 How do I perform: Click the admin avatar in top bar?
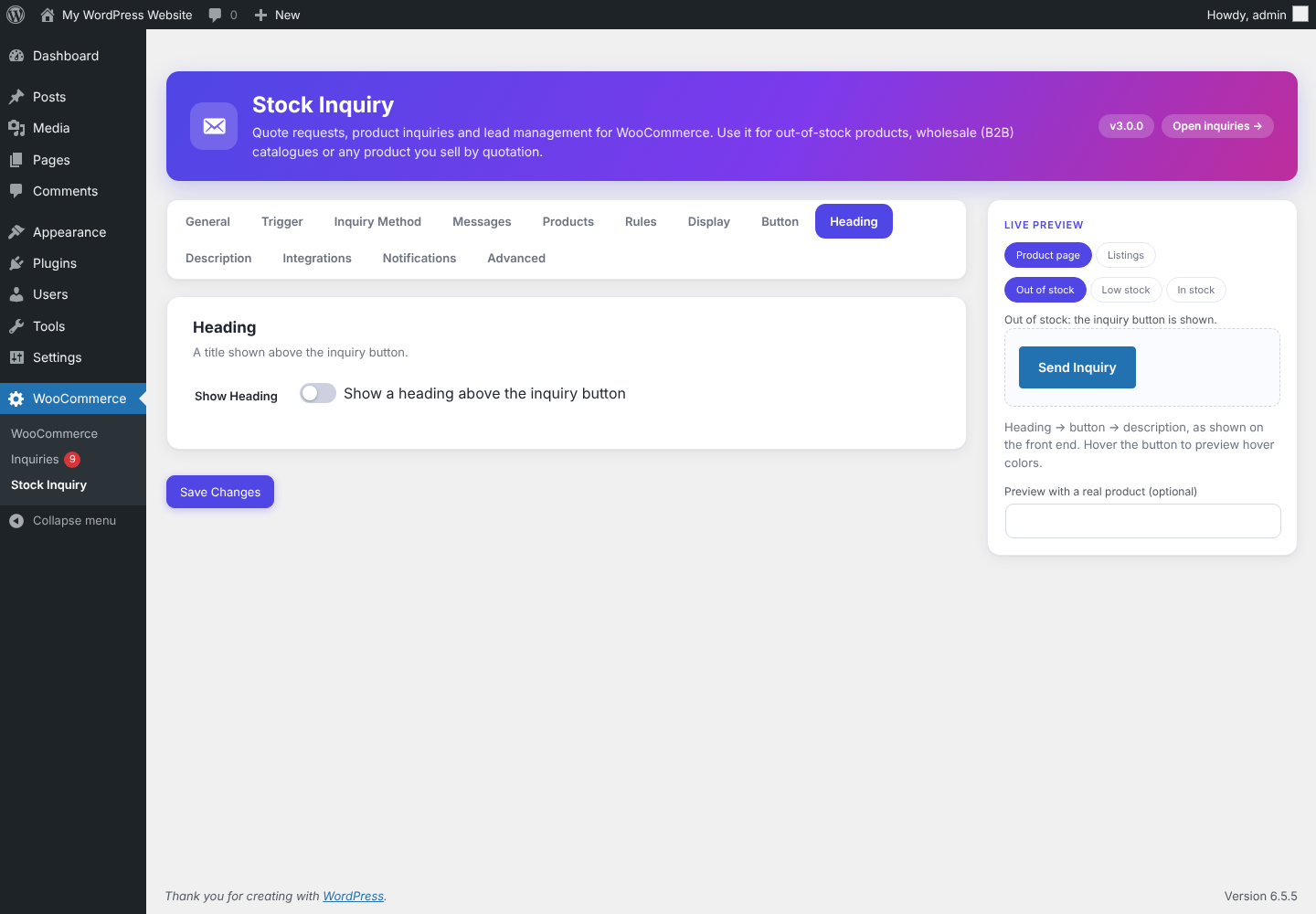[1300, 14]
